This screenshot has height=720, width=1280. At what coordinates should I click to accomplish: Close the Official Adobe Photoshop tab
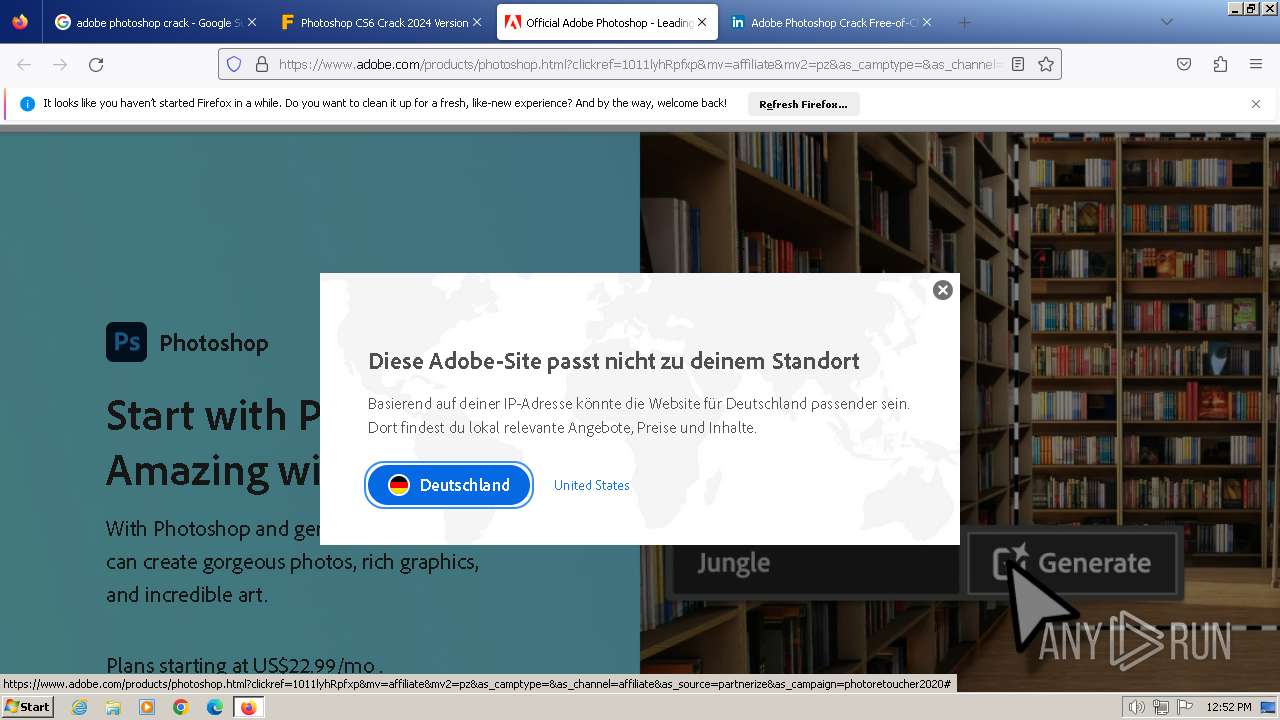(702, 22)
